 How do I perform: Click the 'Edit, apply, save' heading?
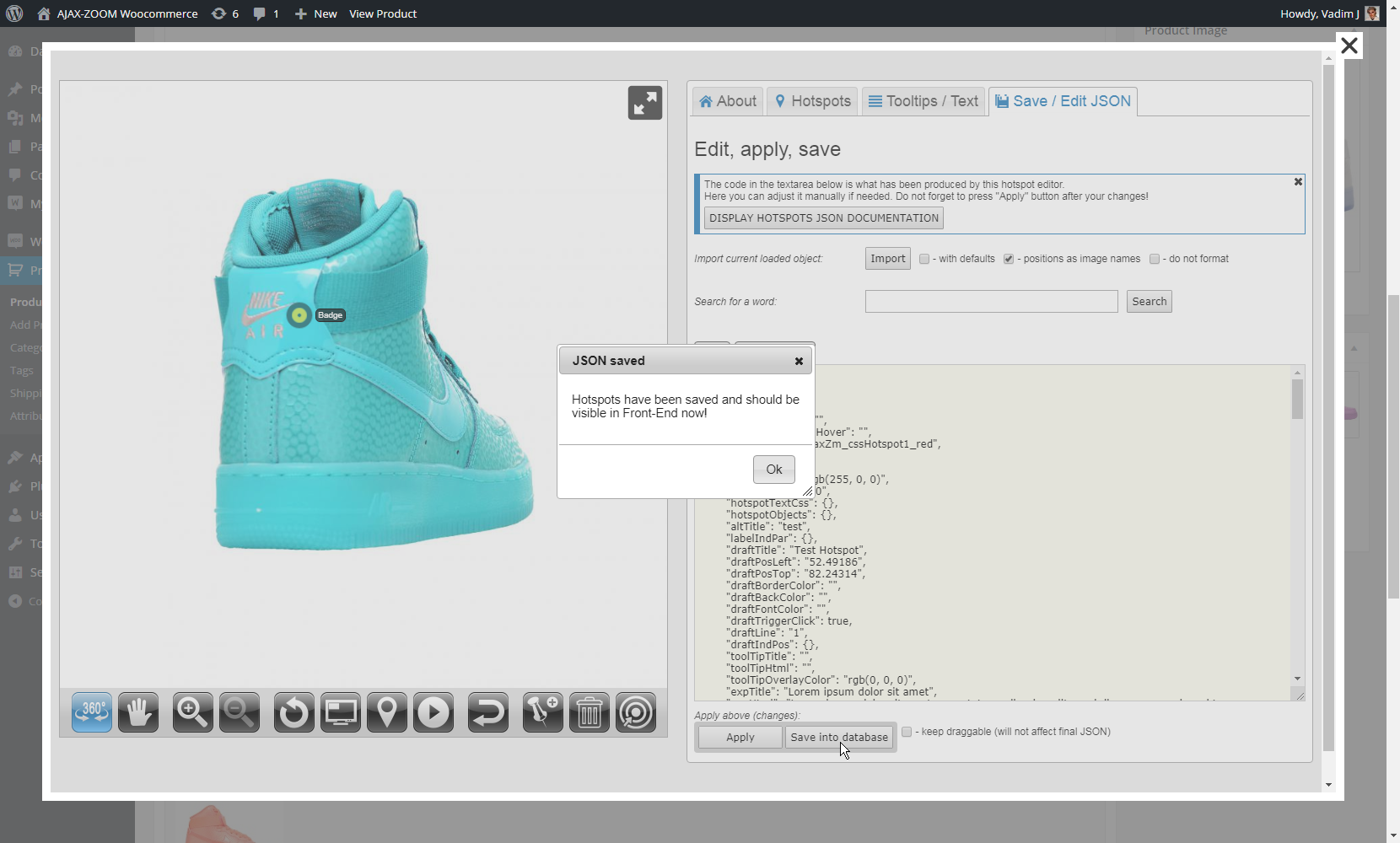[767, 149]
